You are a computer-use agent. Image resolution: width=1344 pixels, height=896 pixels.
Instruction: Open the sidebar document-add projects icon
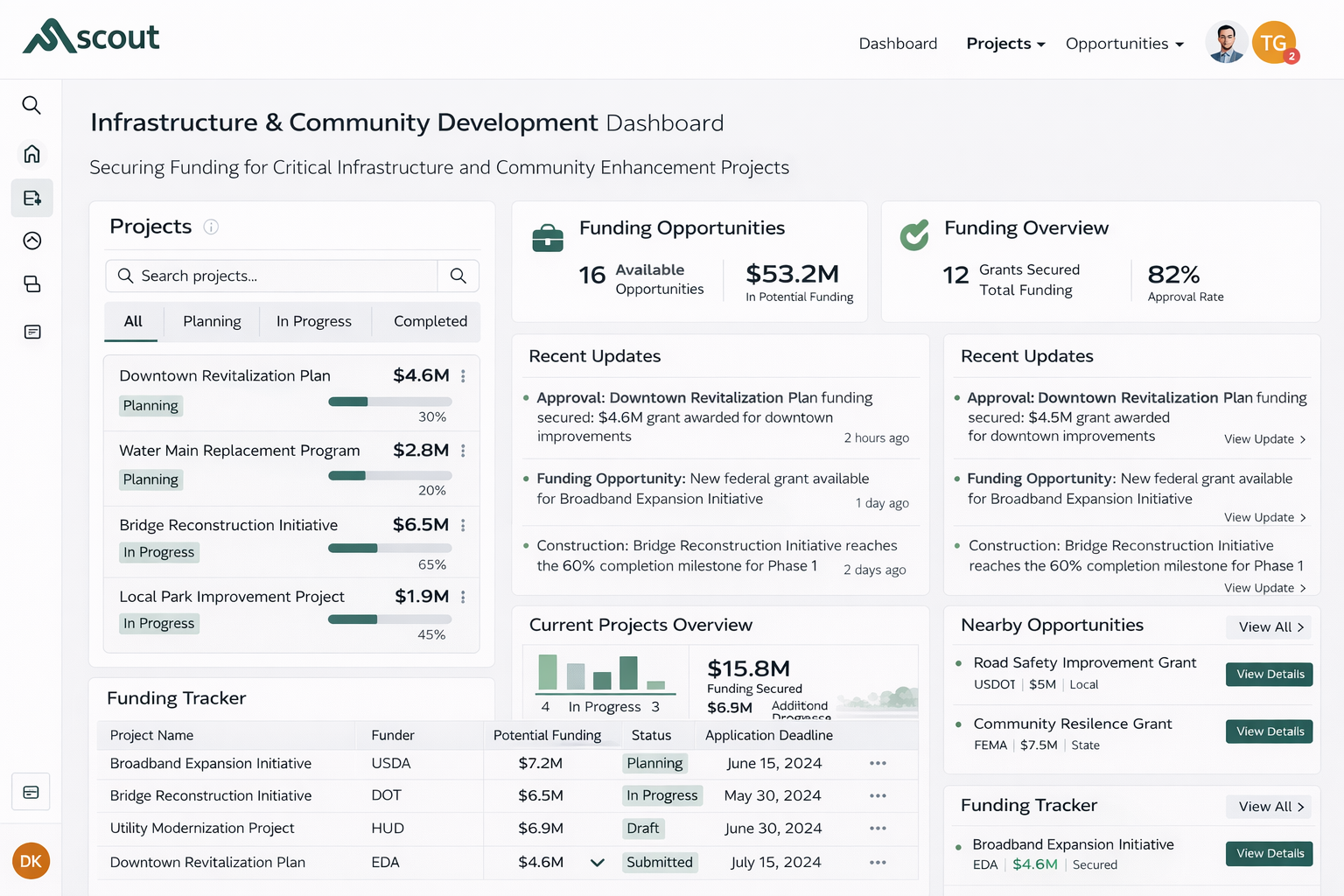tap(32, 198)
